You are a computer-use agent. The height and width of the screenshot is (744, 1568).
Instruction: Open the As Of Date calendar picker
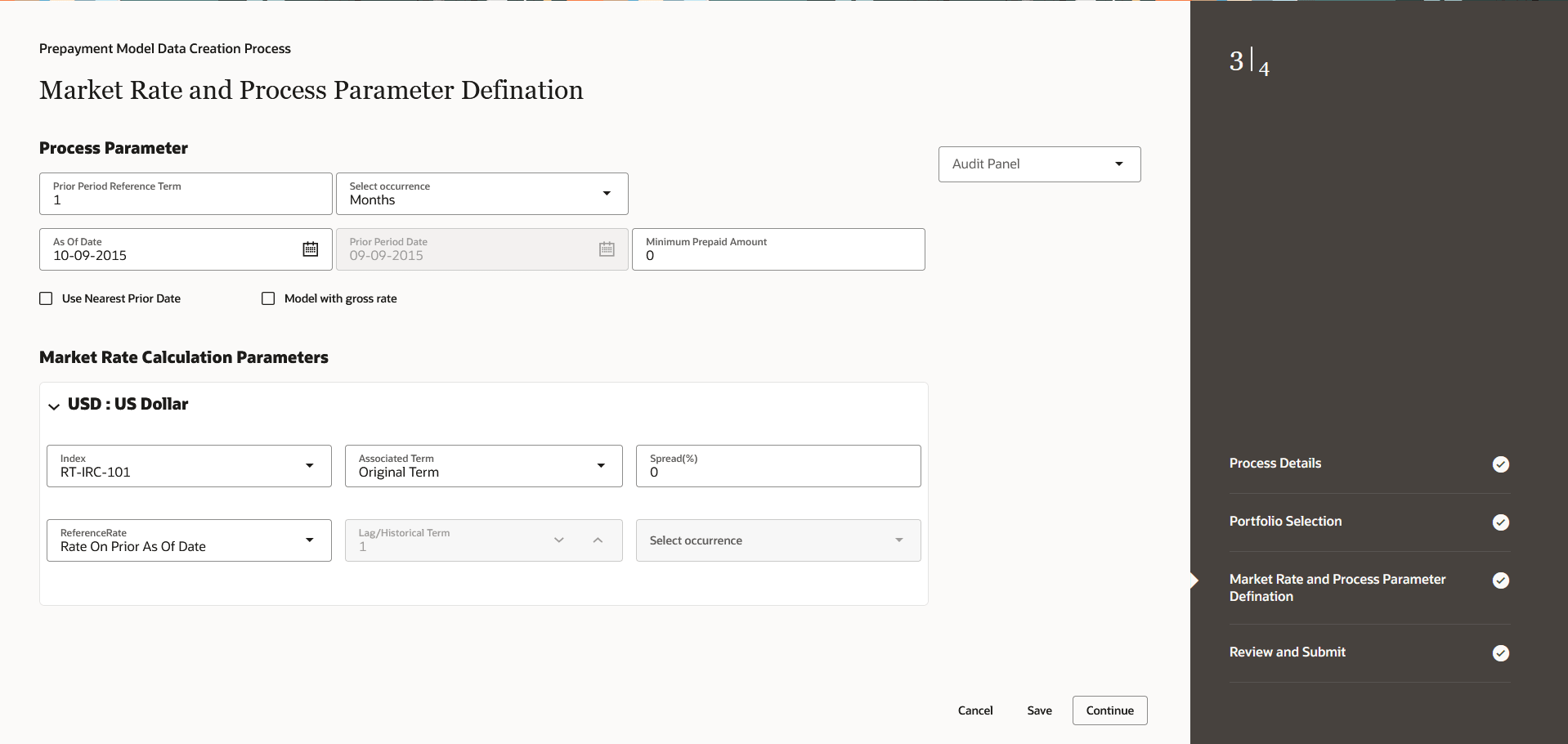311,249
